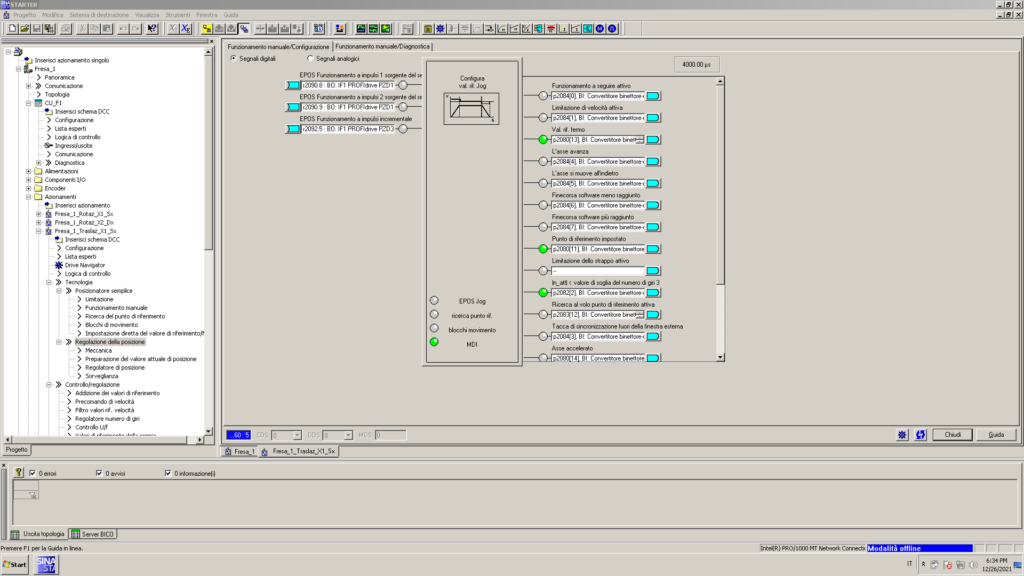Select the Segnali analogici radio button
The image size is (1024, 576).
310,58
